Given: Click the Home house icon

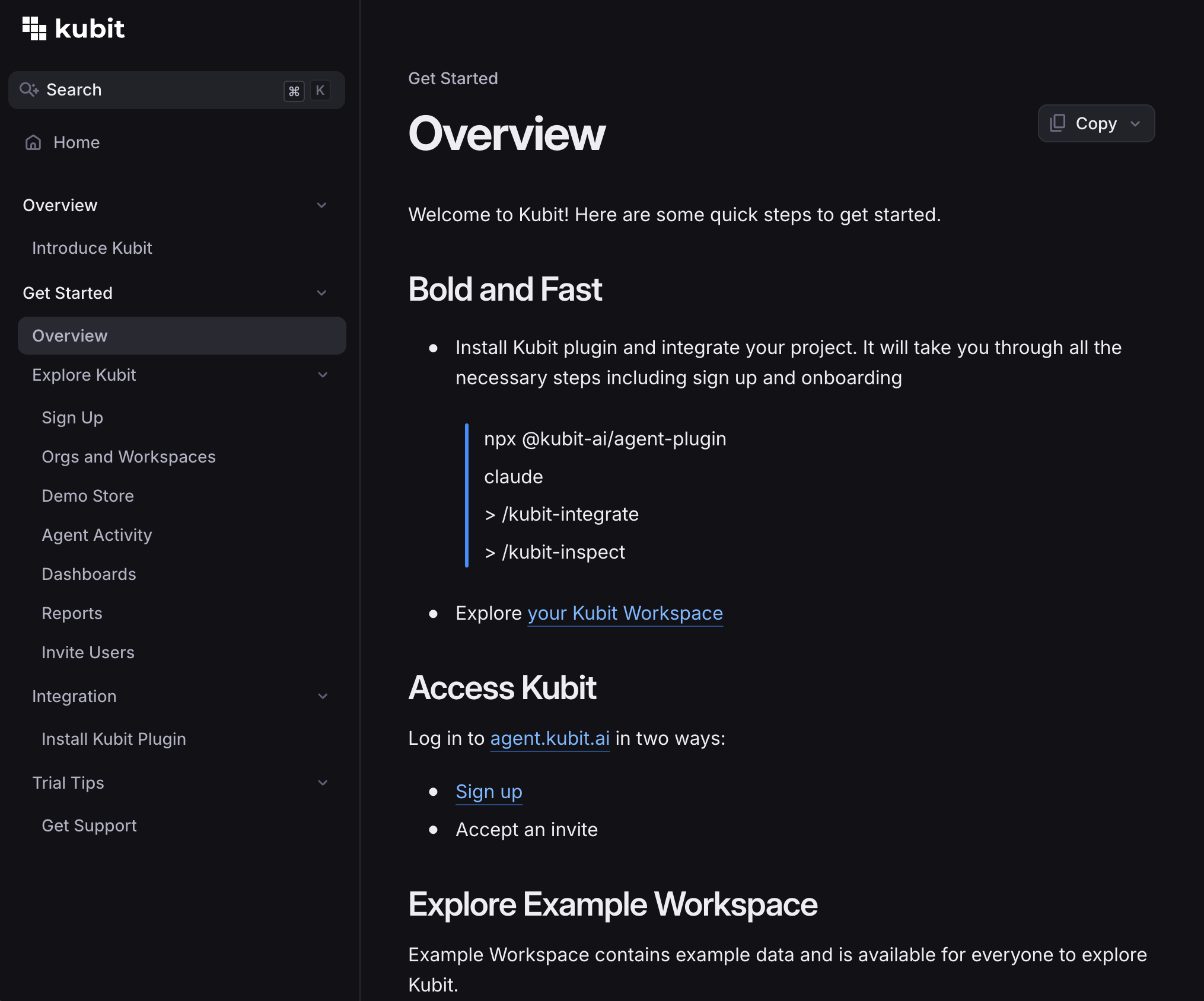Looking at the screenshot, I should [33, 142].
